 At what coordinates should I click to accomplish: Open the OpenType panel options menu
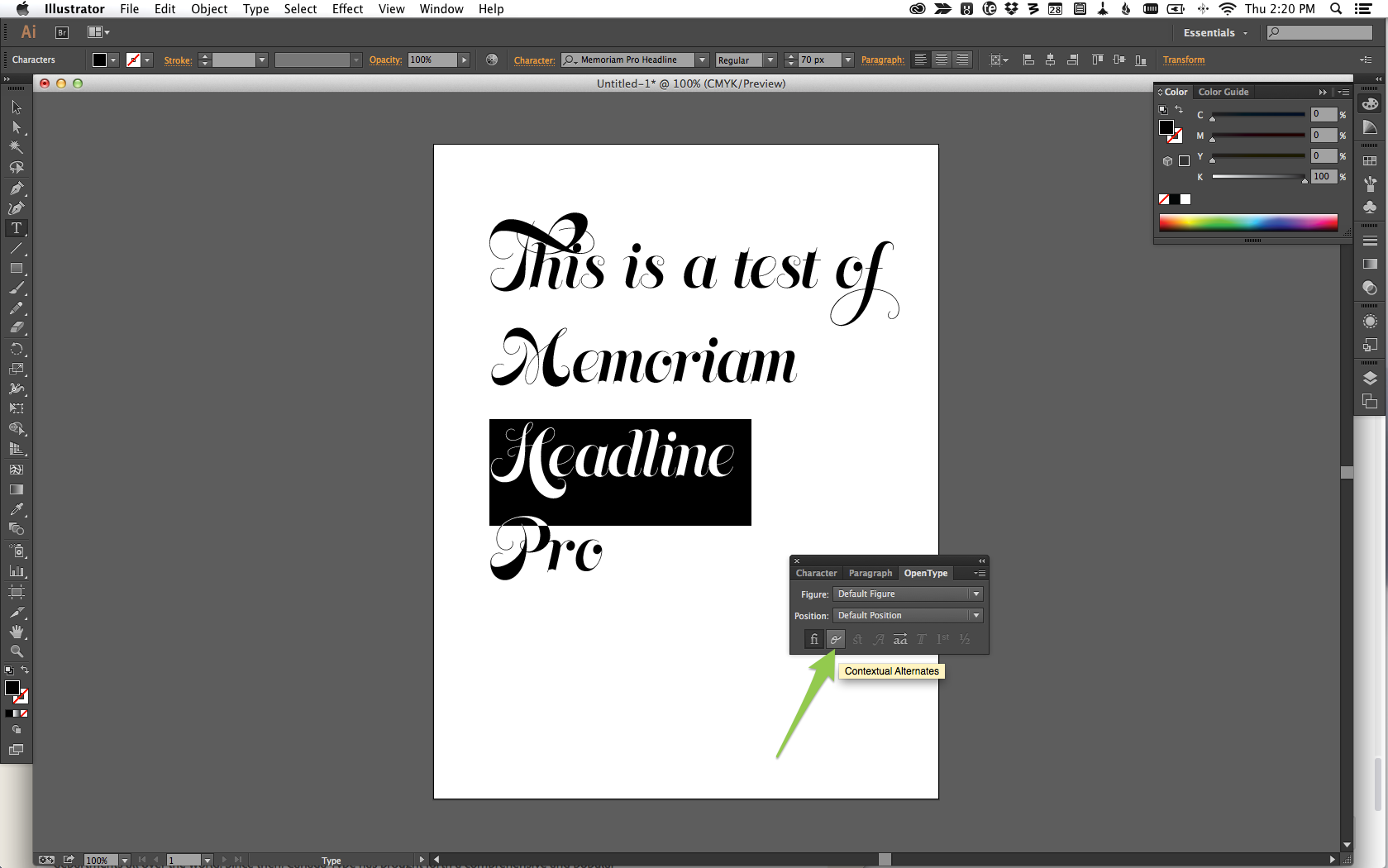pyautogui.click(x=980, y=573)
